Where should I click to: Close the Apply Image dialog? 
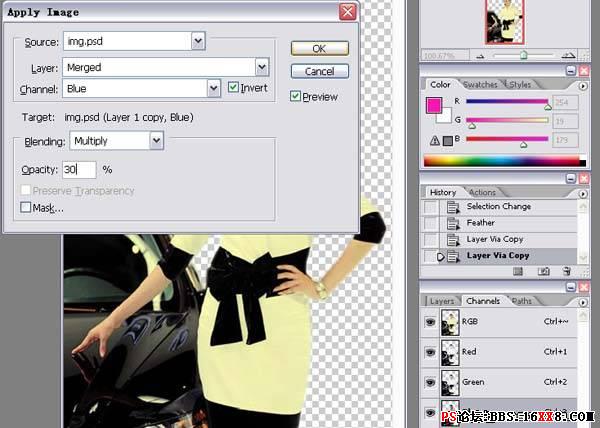[x=347, y=12]
